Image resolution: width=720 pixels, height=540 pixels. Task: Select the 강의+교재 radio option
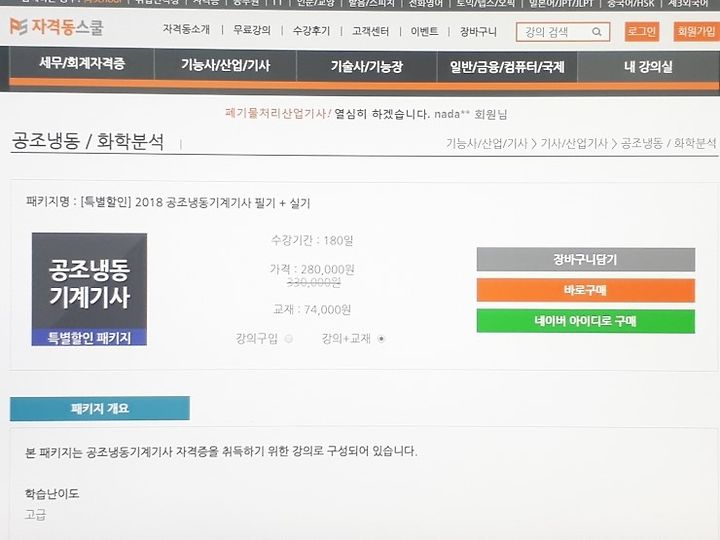[x=381, y=339]
